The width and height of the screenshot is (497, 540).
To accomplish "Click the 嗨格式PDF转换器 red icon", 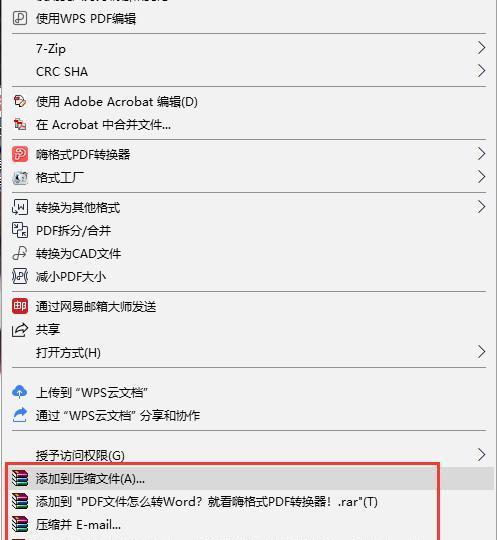I will (20, 154).
